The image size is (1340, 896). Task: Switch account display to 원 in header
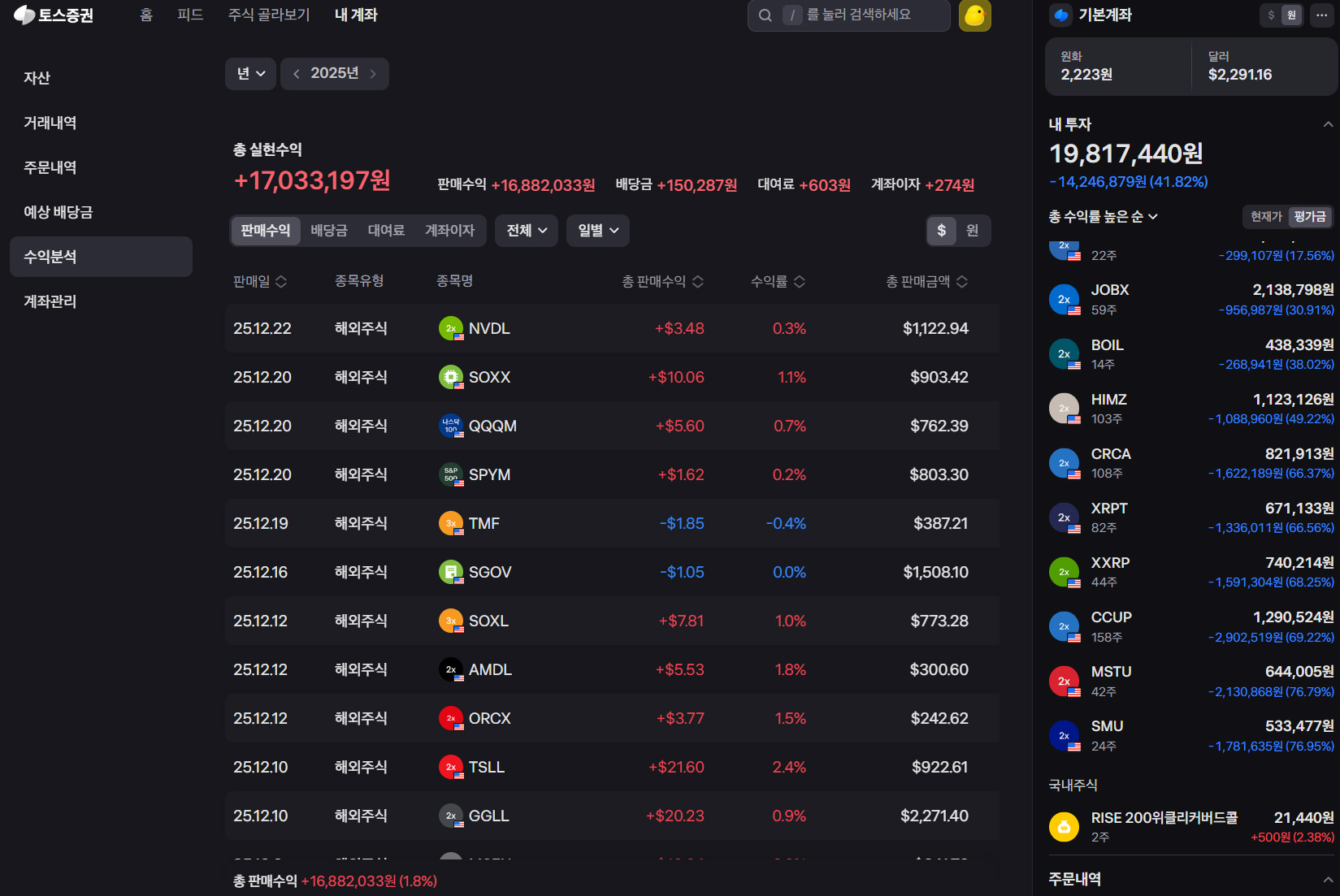coord(1291,15)
